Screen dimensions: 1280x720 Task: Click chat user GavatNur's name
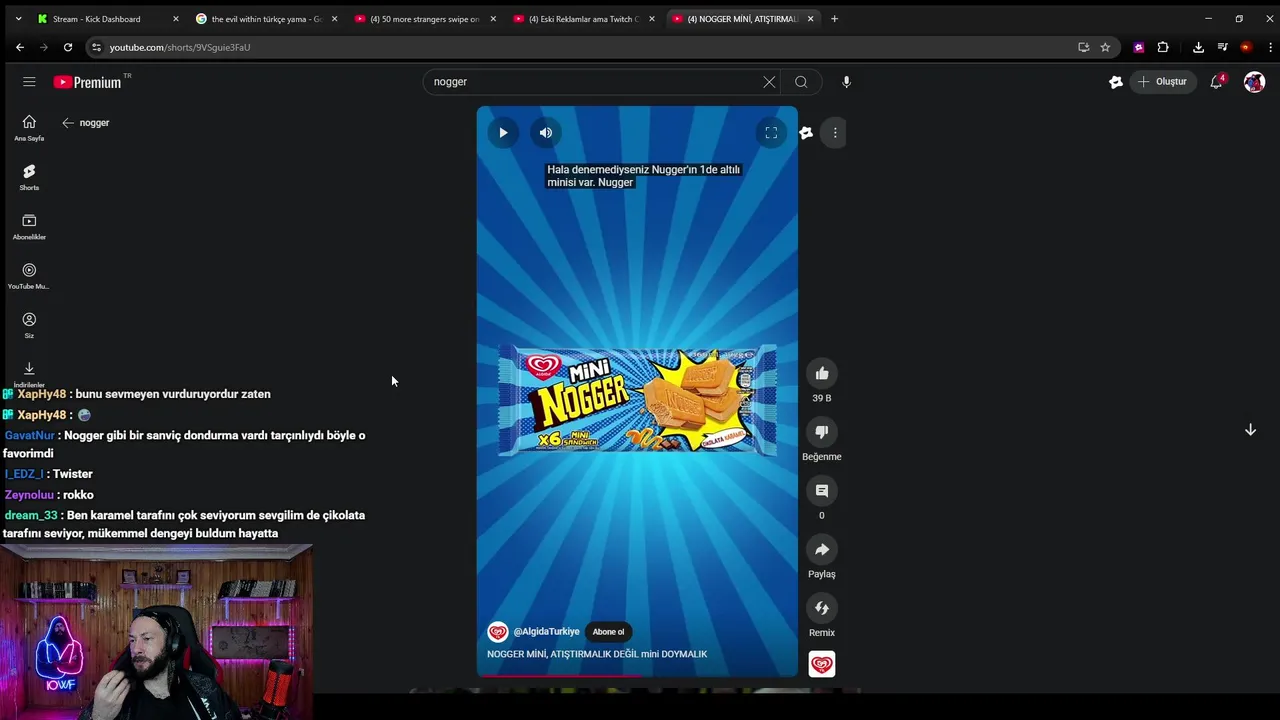click(30, 436)
